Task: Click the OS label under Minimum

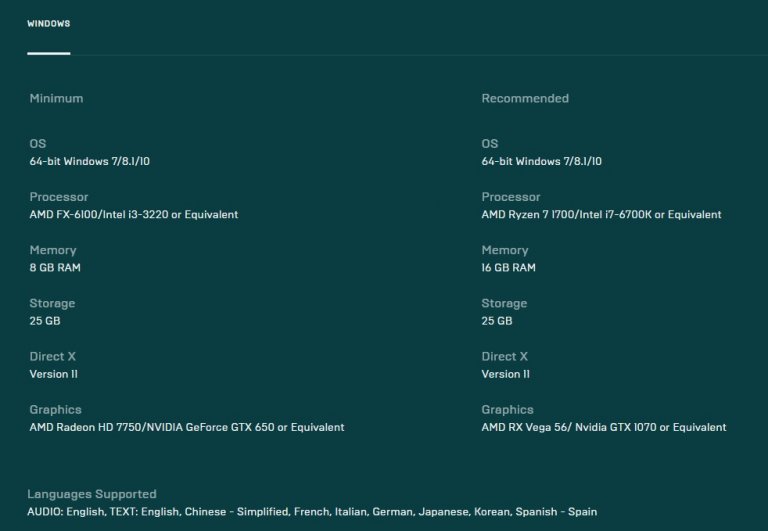Action: pos(38,144)
